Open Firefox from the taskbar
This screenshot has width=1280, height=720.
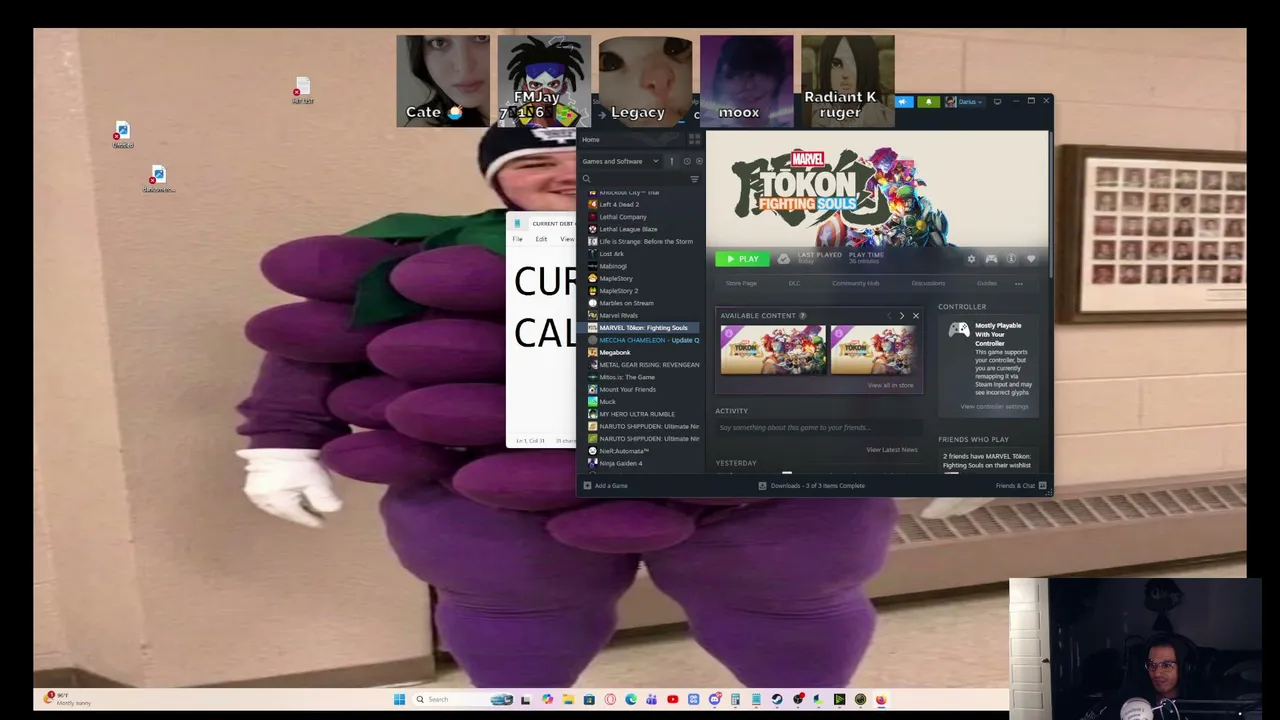tap(881, 700)
